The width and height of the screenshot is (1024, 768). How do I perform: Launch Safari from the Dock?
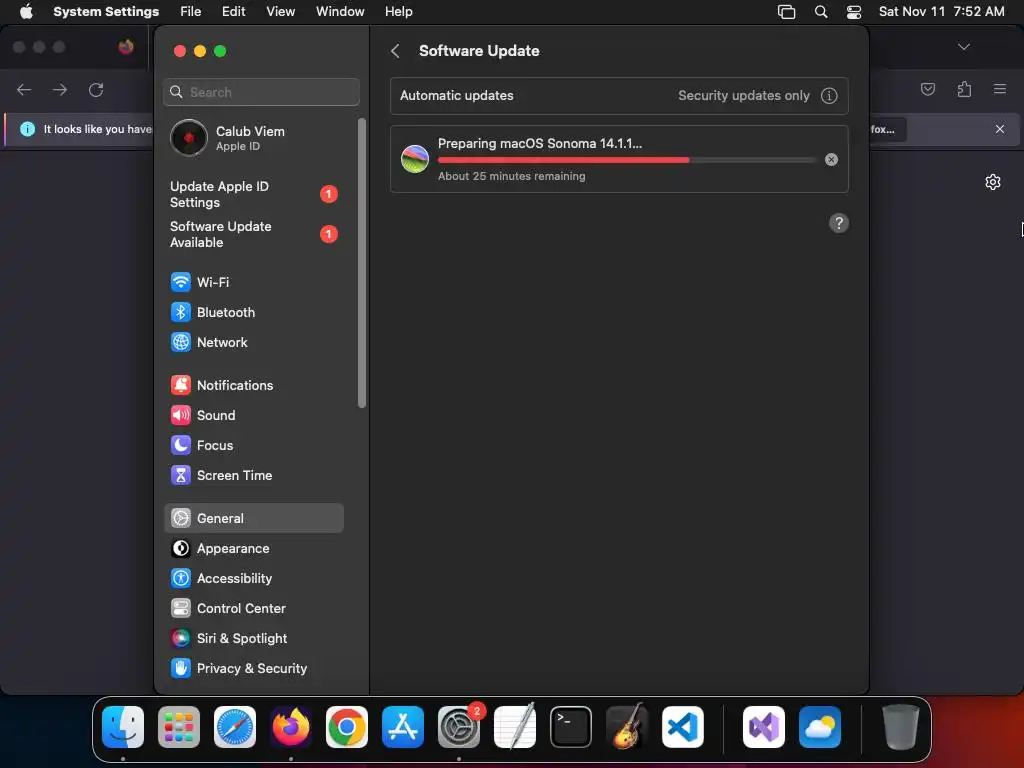coord(235,727)
